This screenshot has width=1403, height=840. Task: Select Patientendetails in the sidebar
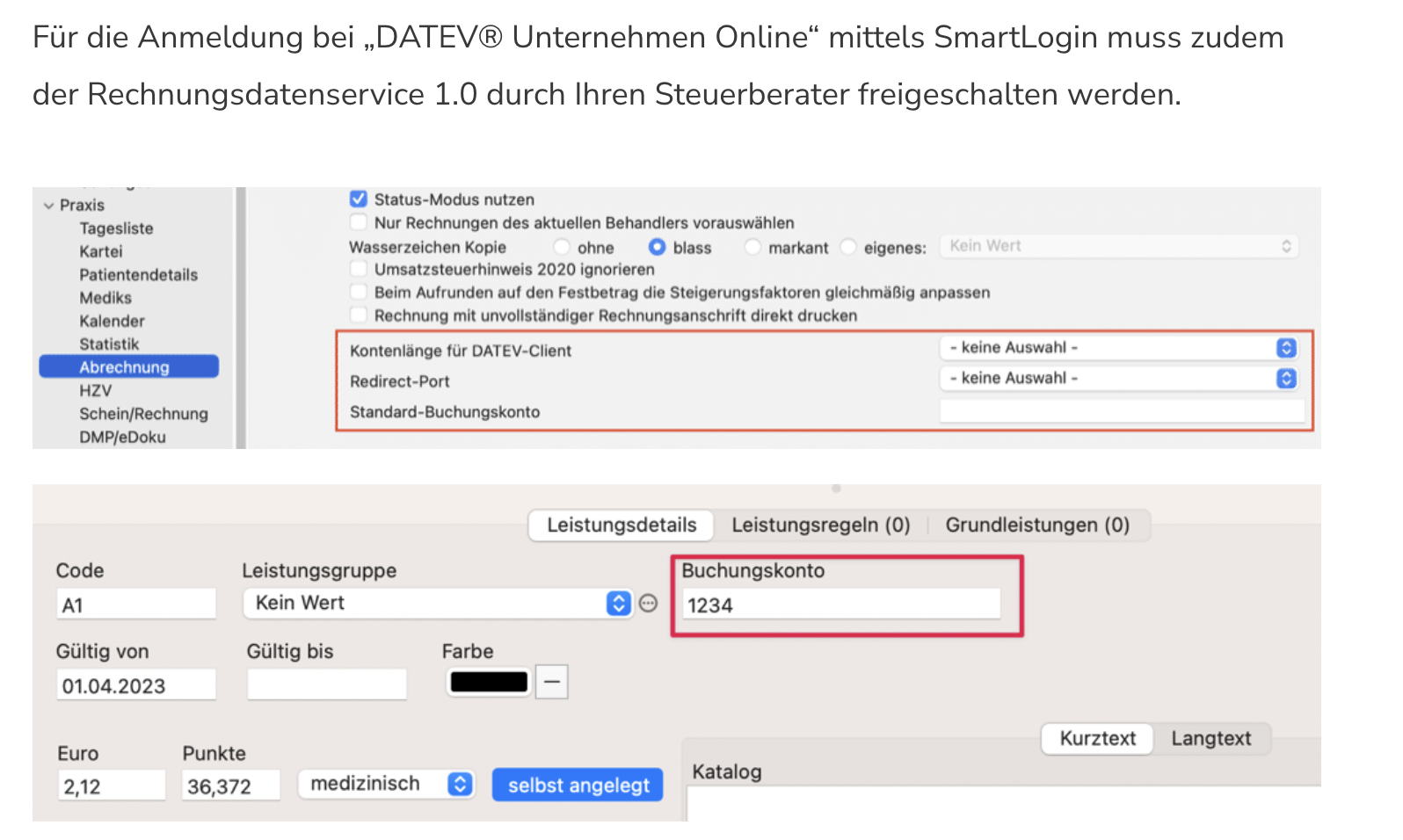[138, 275]
